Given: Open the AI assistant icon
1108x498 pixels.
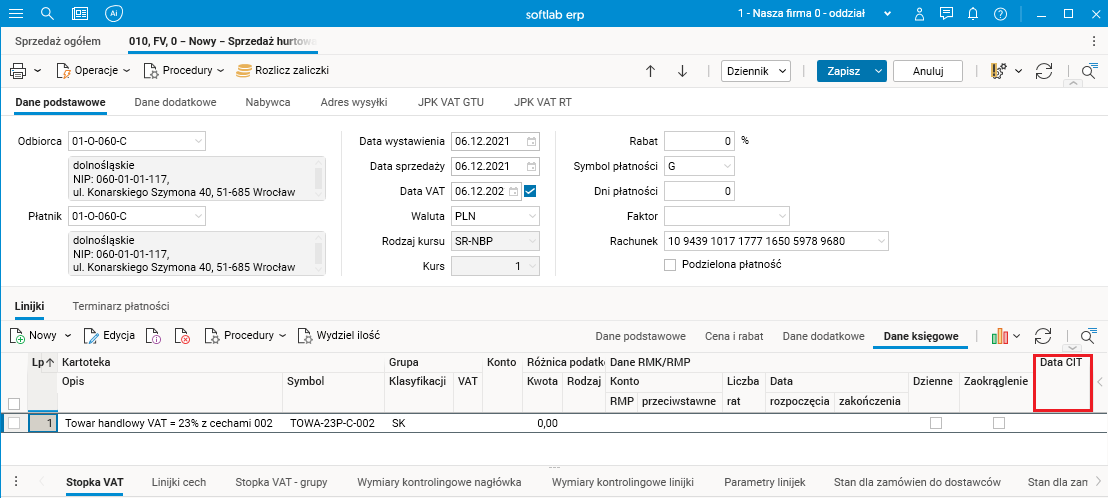Looking at the screenshot, I should (x=113, y=13).
